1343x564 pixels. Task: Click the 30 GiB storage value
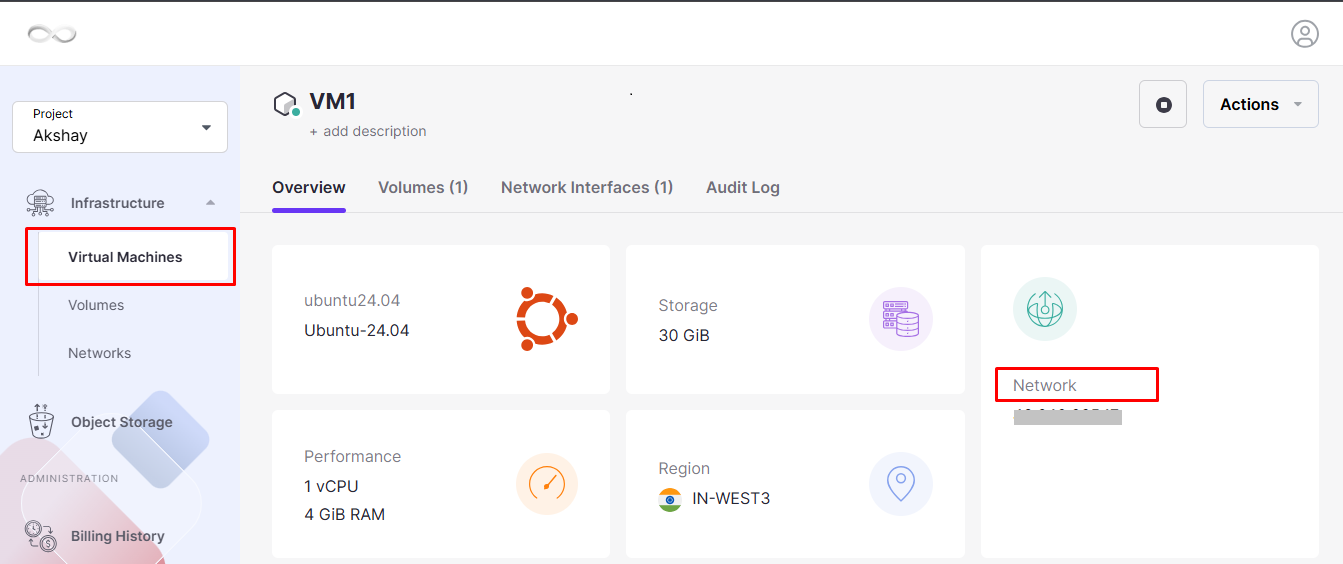click(684, 335)
